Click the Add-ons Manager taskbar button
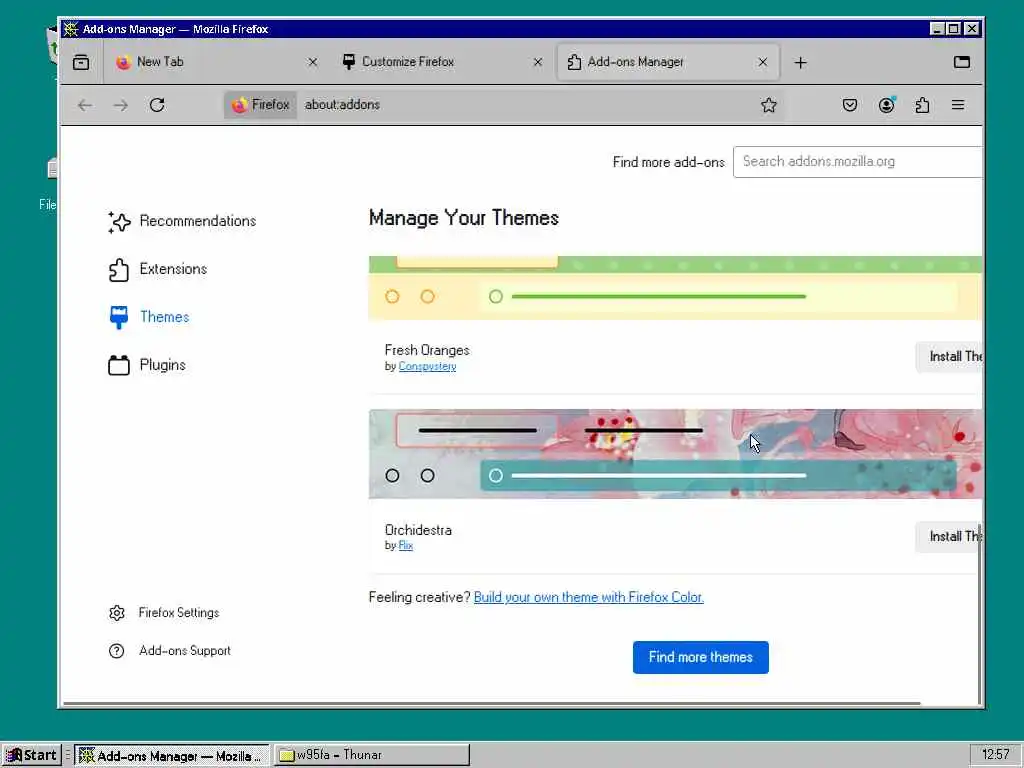 (x=172, y=756)
